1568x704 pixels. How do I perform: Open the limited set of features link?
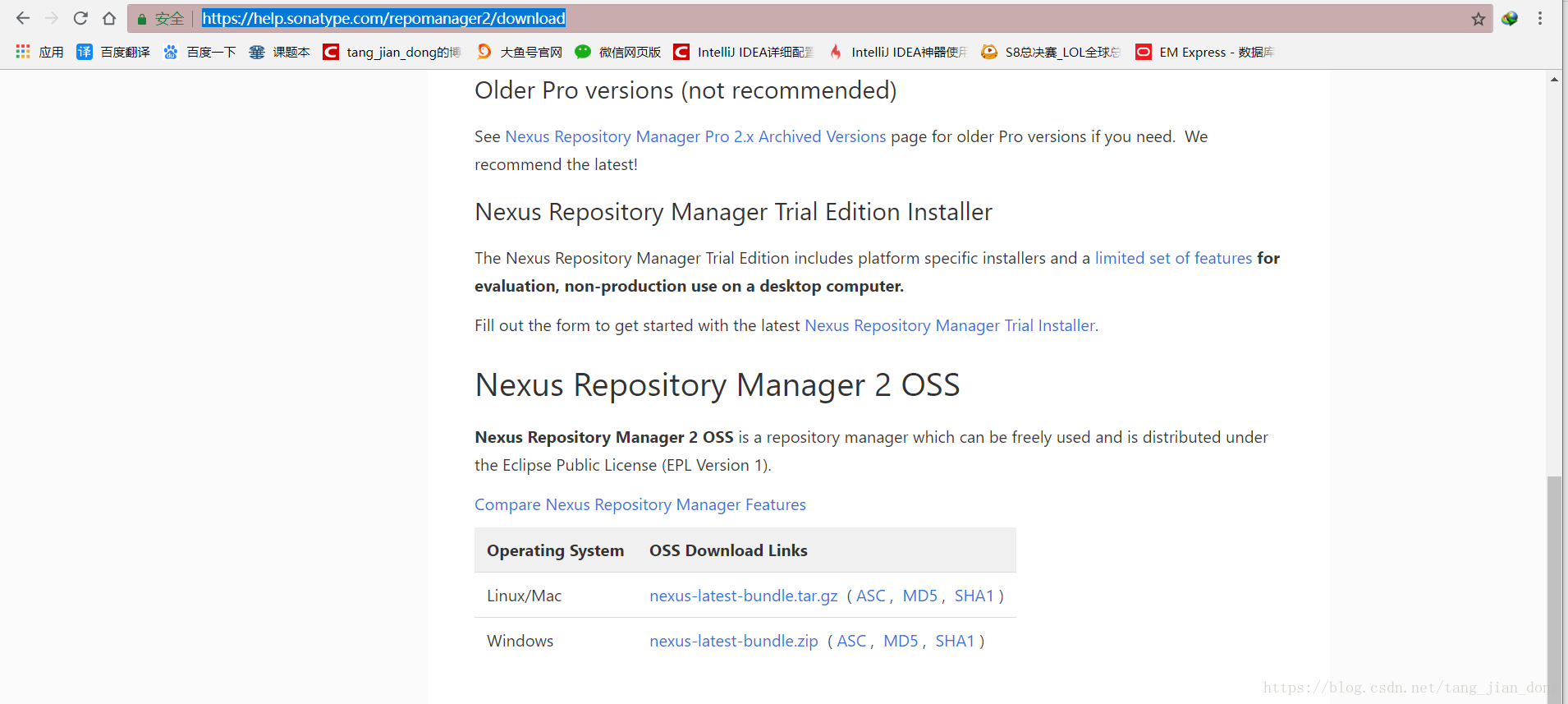point(1173,258)
